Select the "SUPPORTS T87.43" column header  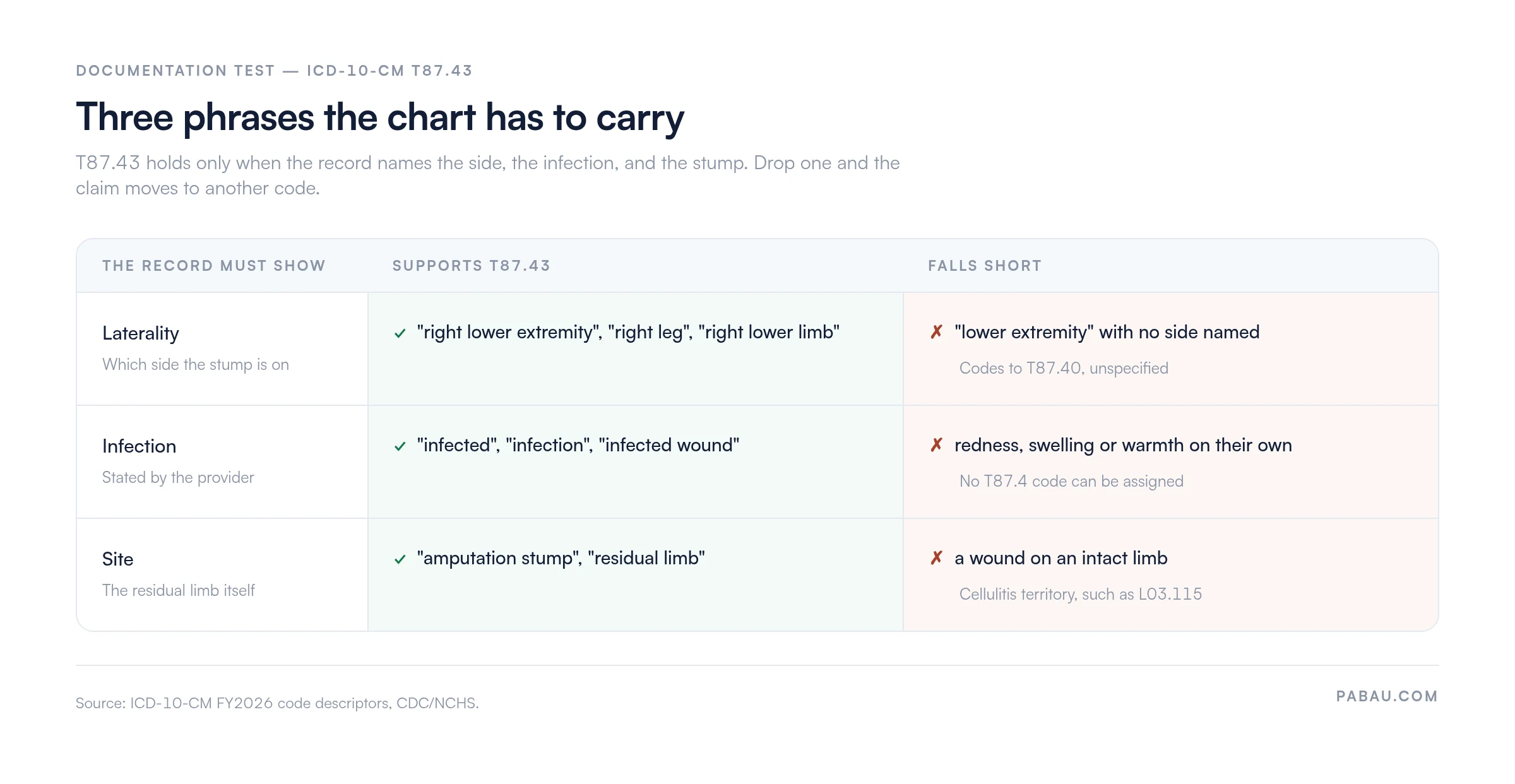click(x=472, y=266)
